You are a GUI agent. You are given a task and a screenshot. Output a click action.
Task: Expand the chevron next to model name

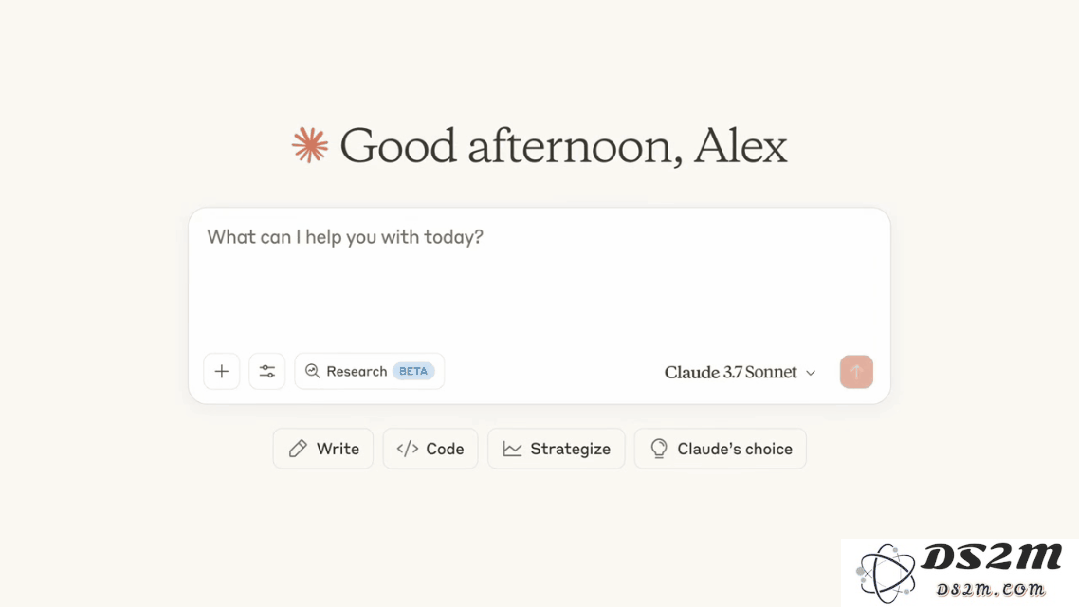811,373
